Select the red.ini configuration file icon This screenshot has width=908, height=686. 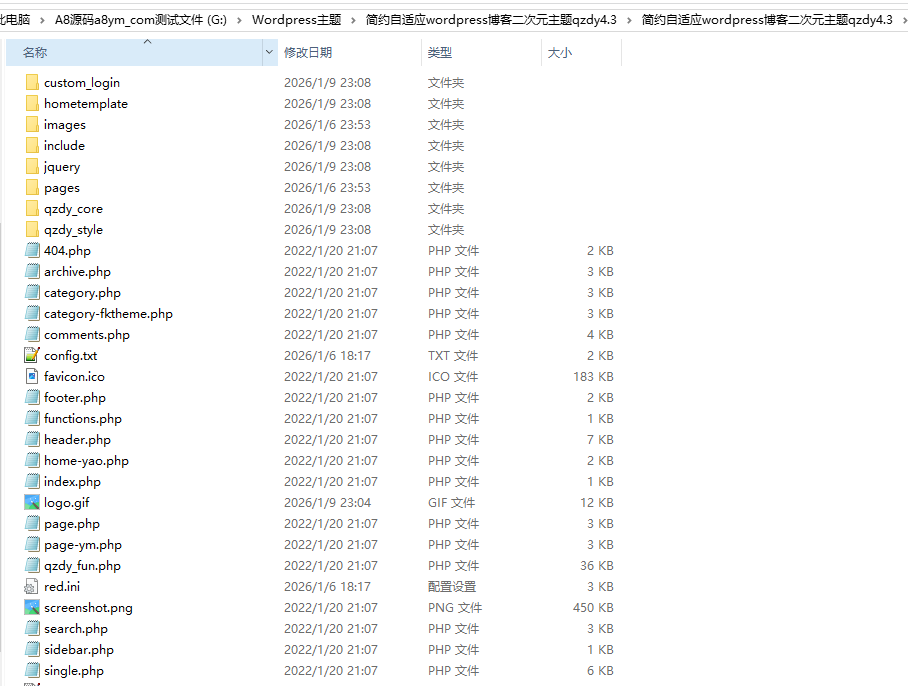[32, 586]
